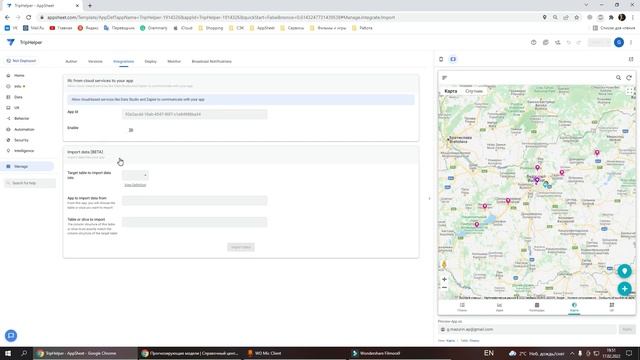Toggle the preview panel layout icon

click(631, 59)
